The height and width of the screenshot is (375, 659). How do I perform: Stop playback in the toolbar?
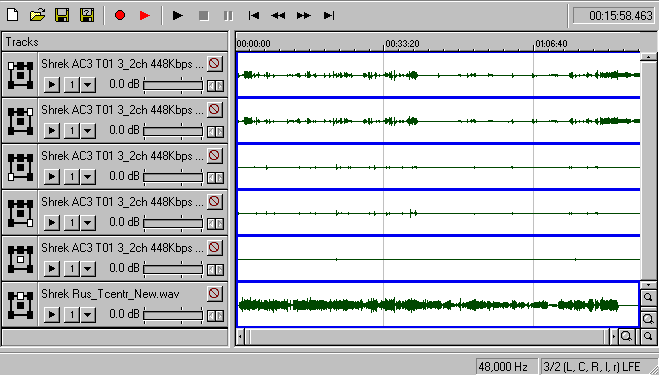[203, 16]
